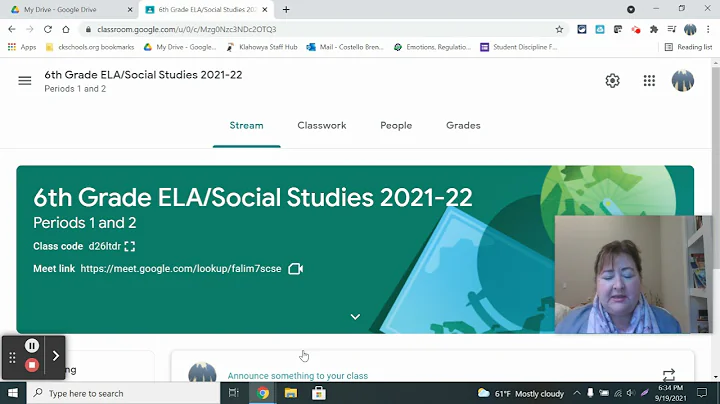
Task: Open the Reading list
Action: pyautogui.click(x=688, y=47)
